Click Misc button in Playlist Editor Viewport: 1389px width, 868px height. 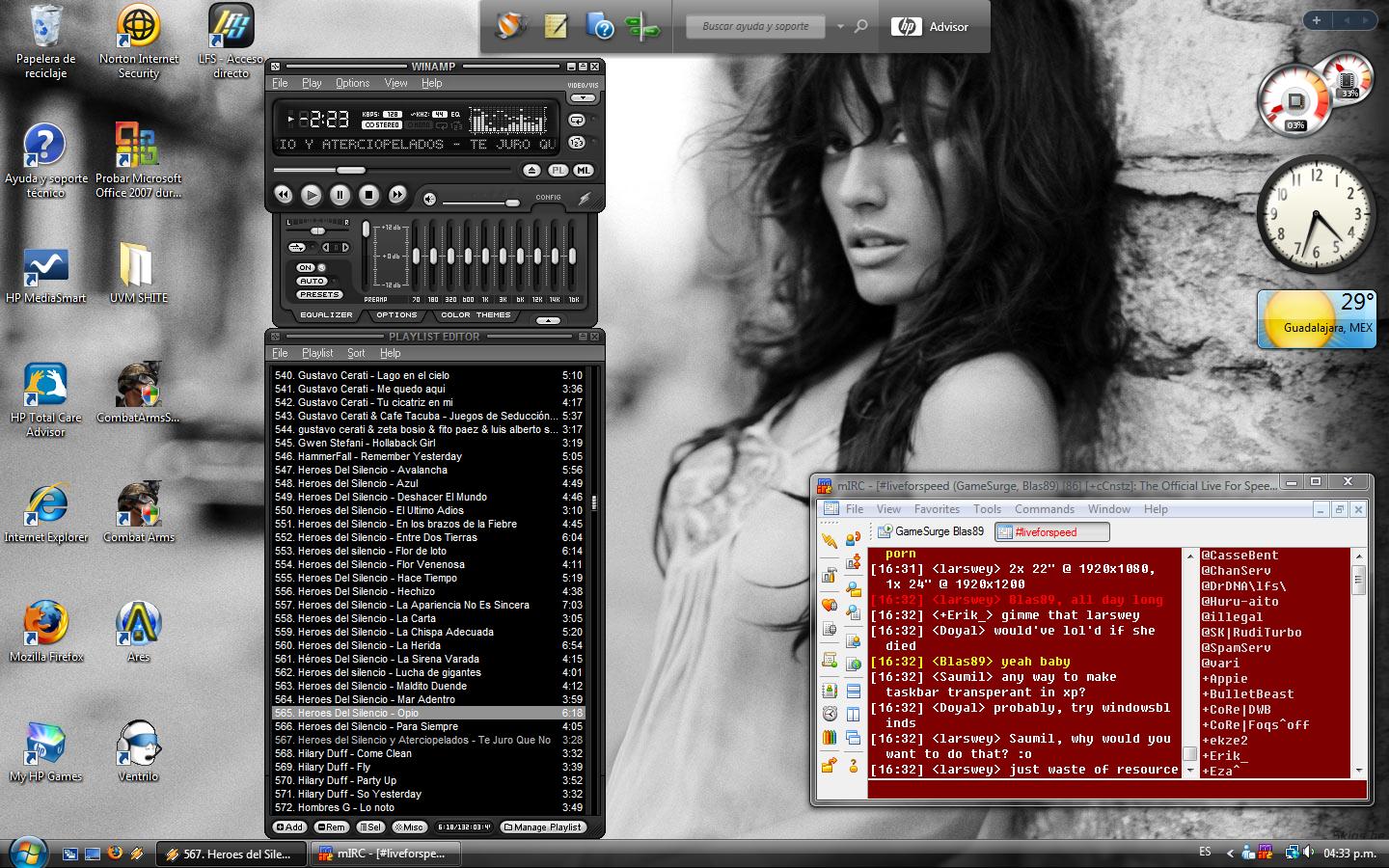410,827
